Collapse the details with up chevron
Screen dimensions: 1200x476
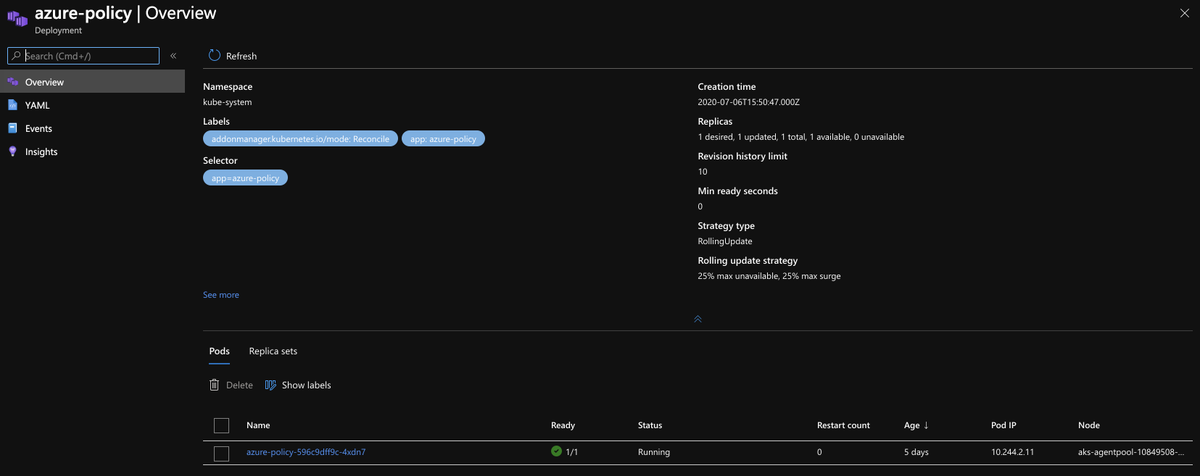point(697,319)
